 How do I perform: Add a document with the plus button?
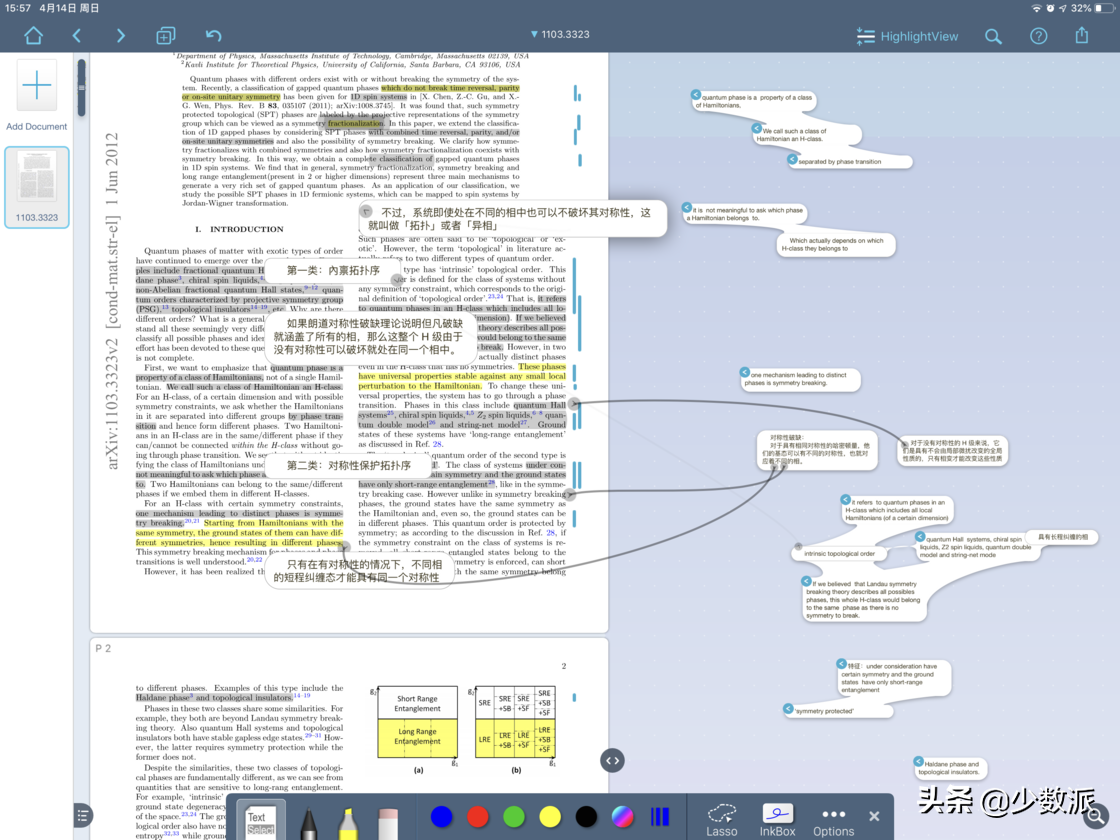coord(36,86)
